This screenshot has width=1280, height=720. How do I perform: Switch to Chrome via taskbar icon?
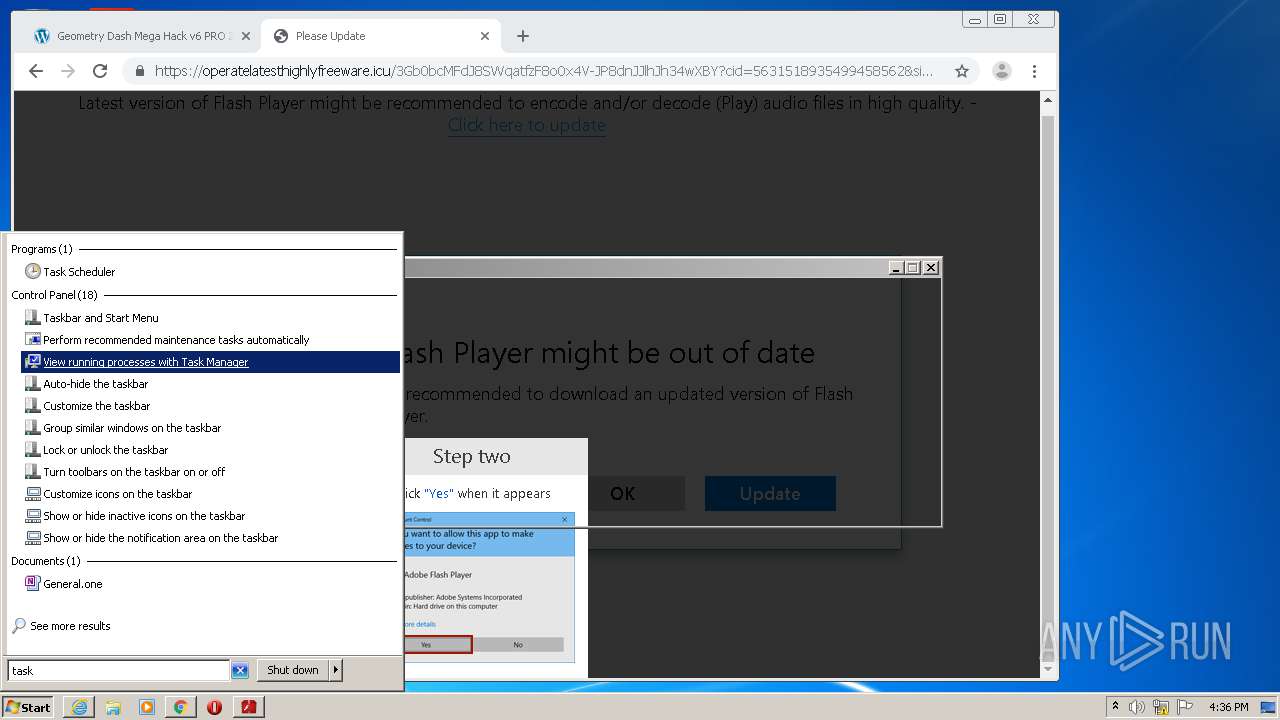click(180, 707)
